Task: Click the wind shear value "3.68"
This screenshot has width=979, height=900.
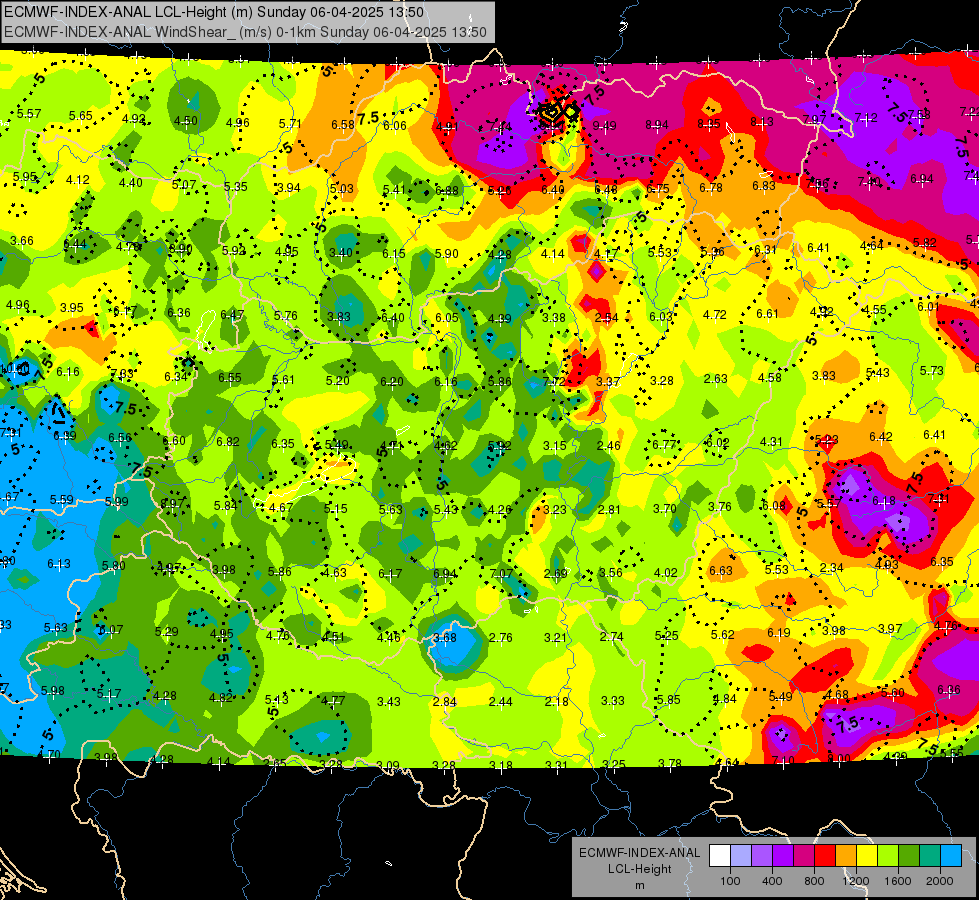Action: pyautogui.click(x=445, y=638)
